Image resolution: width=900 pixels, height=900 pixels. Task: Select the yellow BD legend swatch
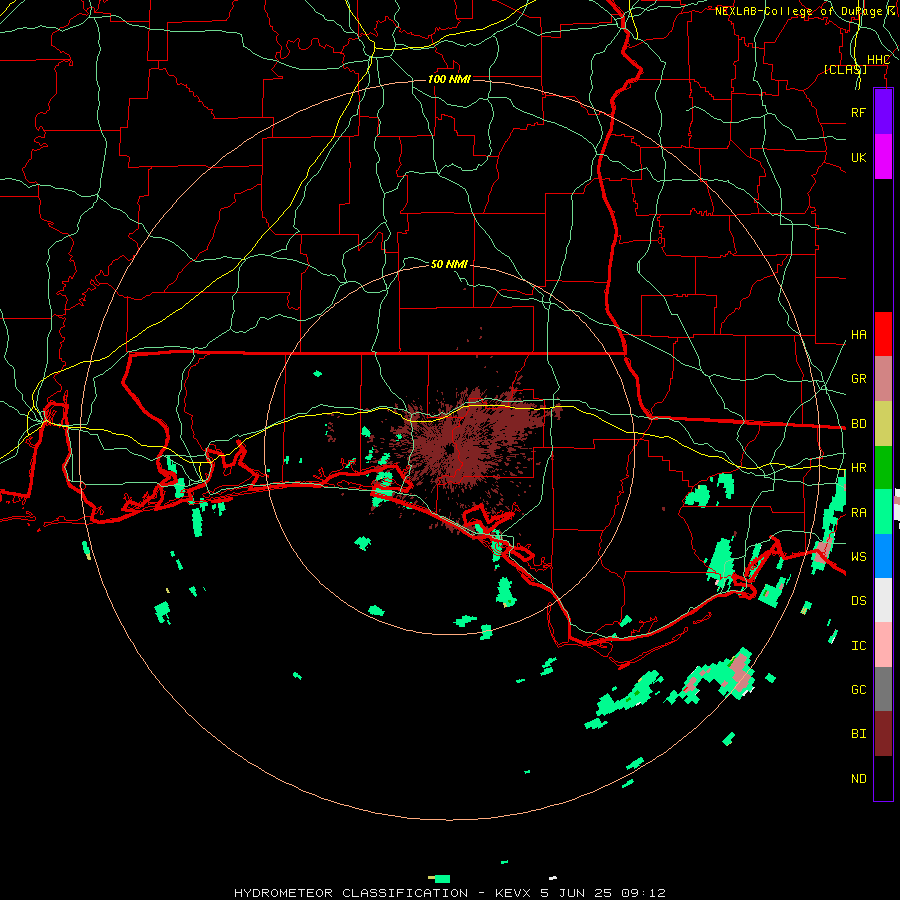[x=883, y=424]
